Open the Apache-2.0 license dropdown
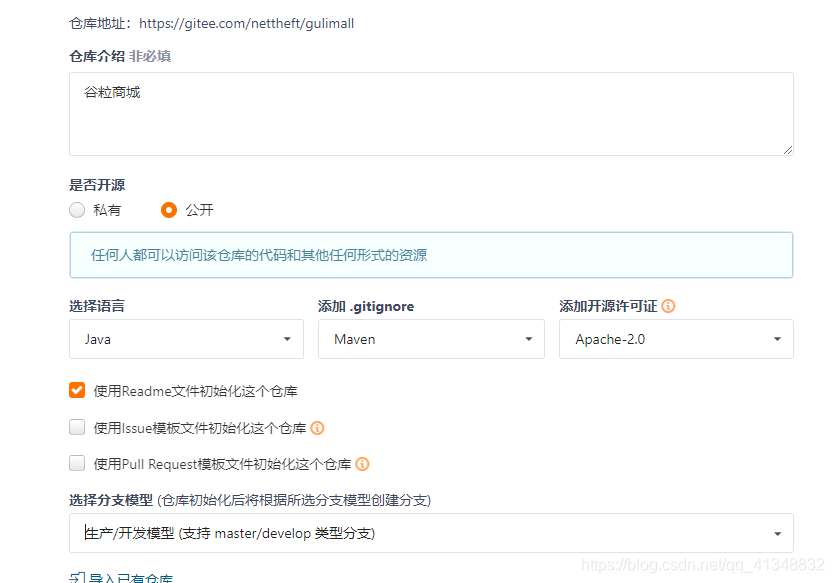Image resolution: width=834 pixels, height=583 pixels. [x=676, y=339]
